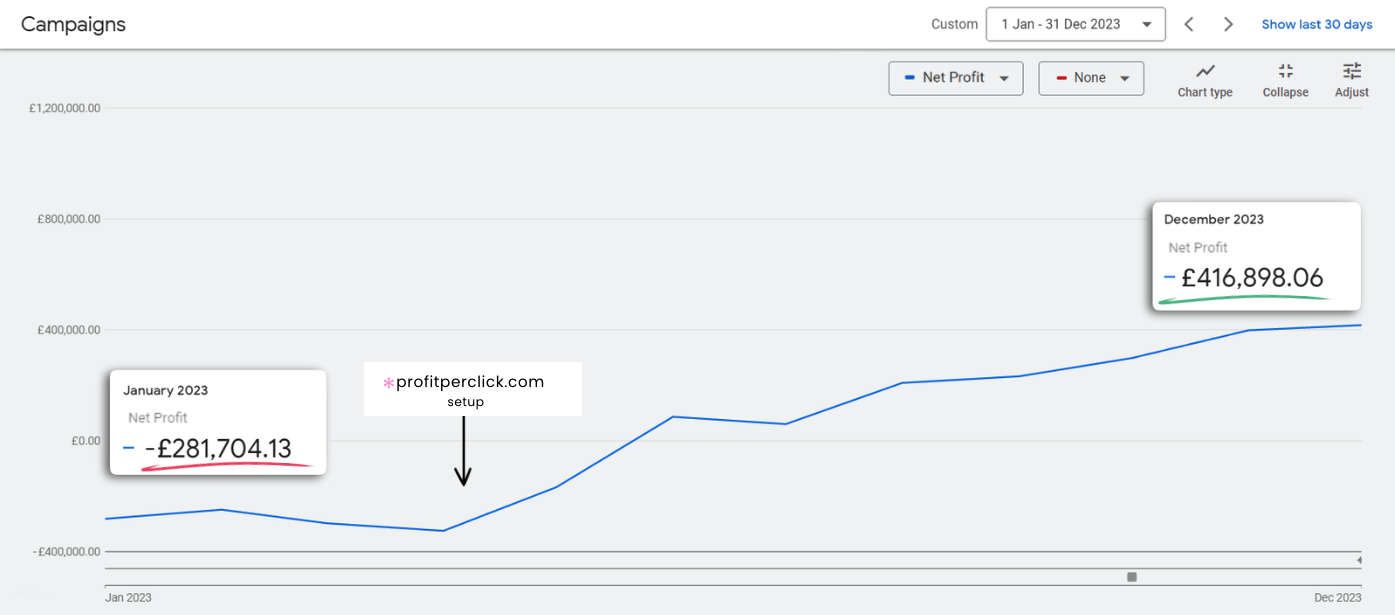Open the Chart type selector
The width and height of the screenshot is (1395, 615).
click(1205, 80)
